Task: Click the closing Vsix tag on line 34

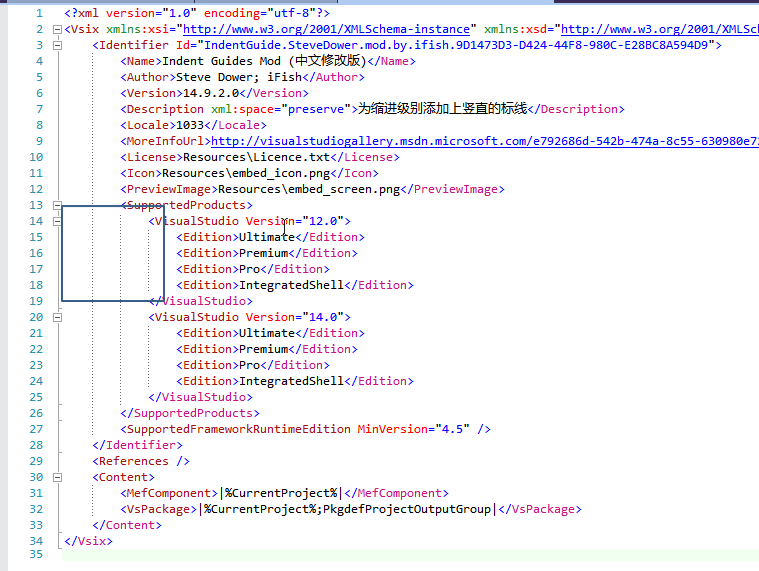Action: 88,541
